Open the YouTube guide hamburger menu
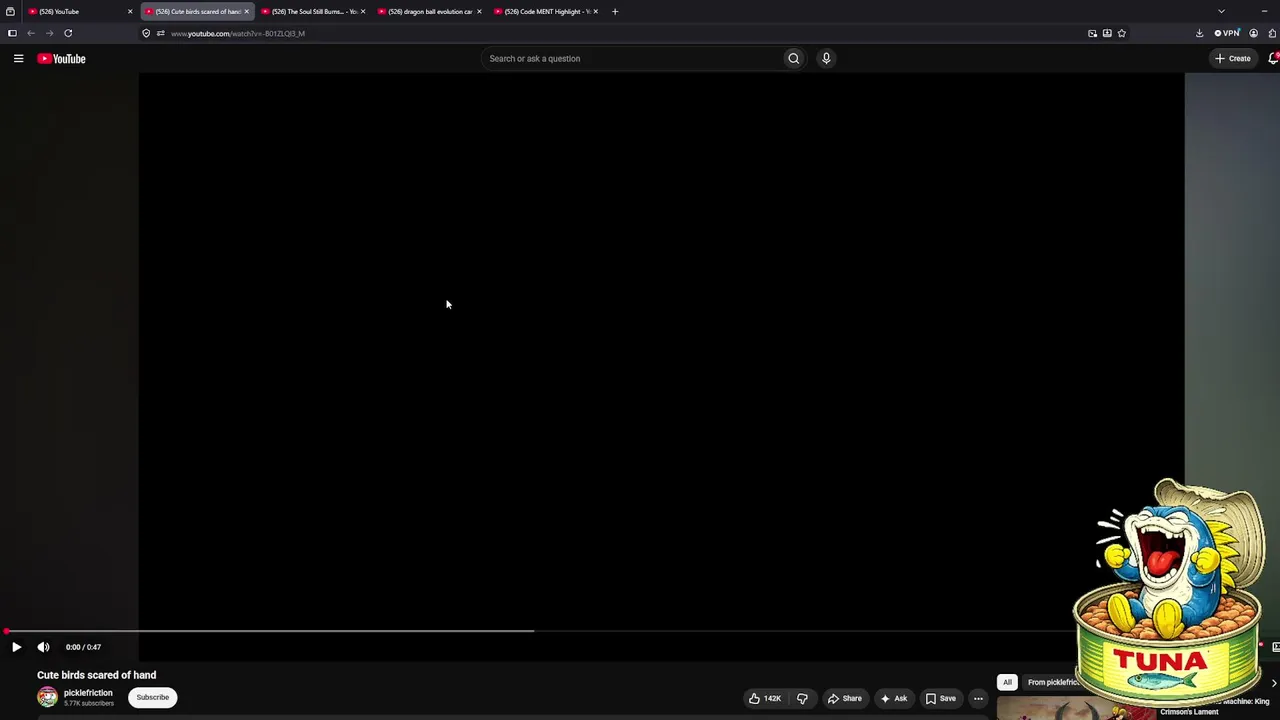Image resolution: width=1280 pixels, height=720 pixels. tap(18, 59)
